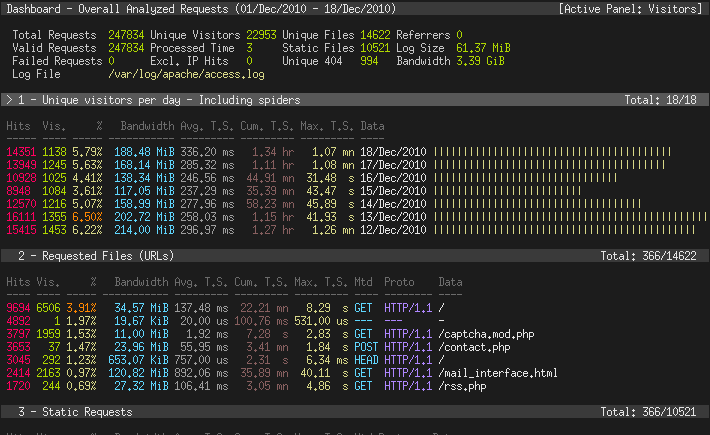Select the 13/Dec/2010 visitors row
The width and height of the screenshot is (710, 435).
coord(355,217)
